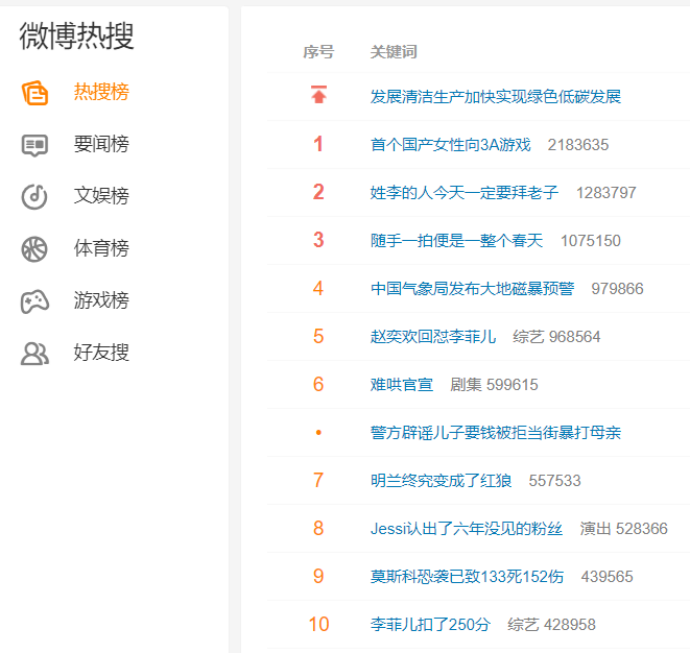The width and height of the screenshot is (690, 653).
Task: Click the heat count 557533
Action: tap(555, 481)
